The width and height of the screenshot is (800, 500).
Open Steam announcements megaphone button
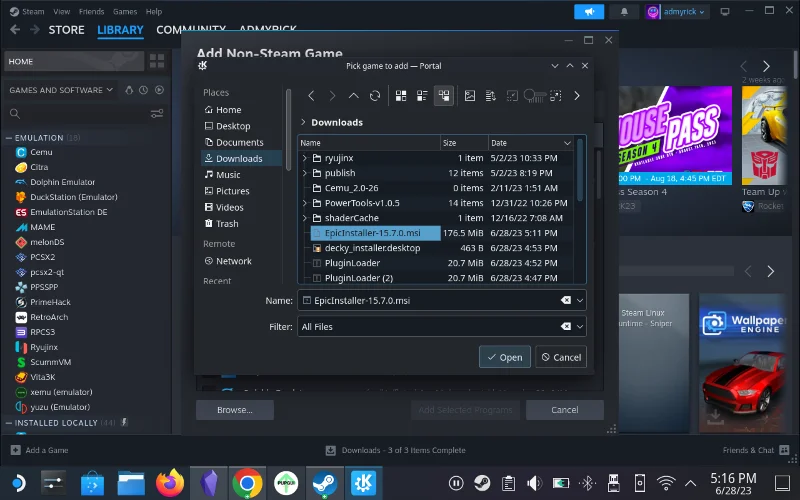589,11
